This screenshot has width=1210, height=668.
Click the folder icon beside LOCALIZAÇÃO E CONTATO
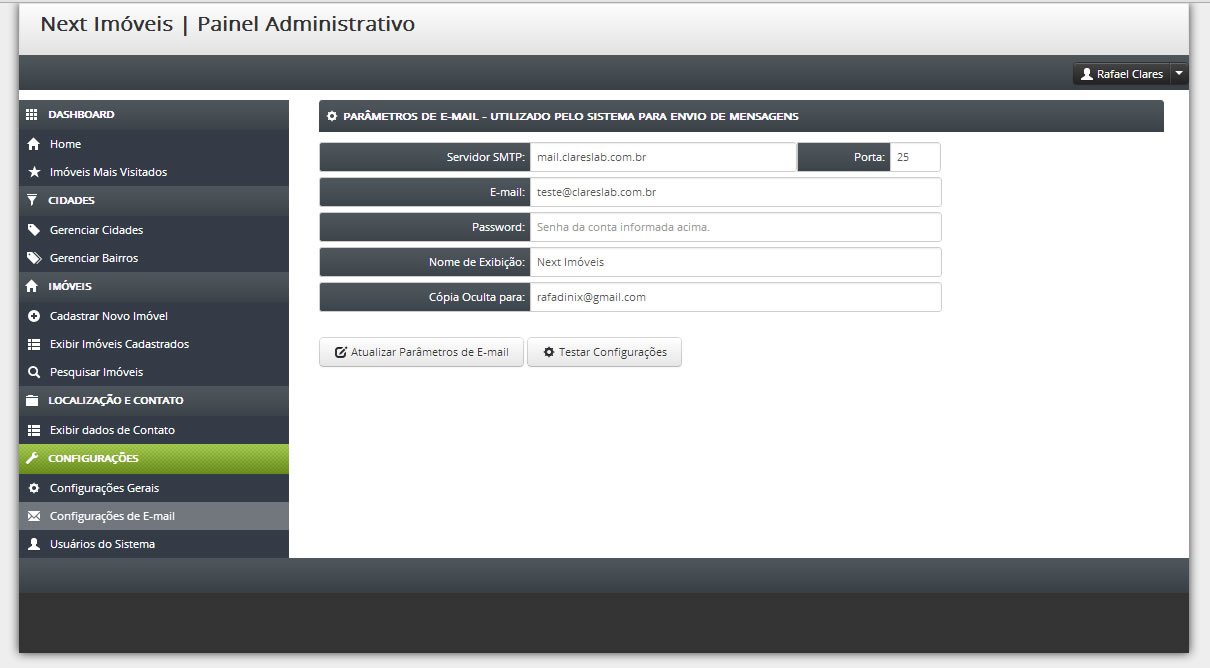pos(32,400)
